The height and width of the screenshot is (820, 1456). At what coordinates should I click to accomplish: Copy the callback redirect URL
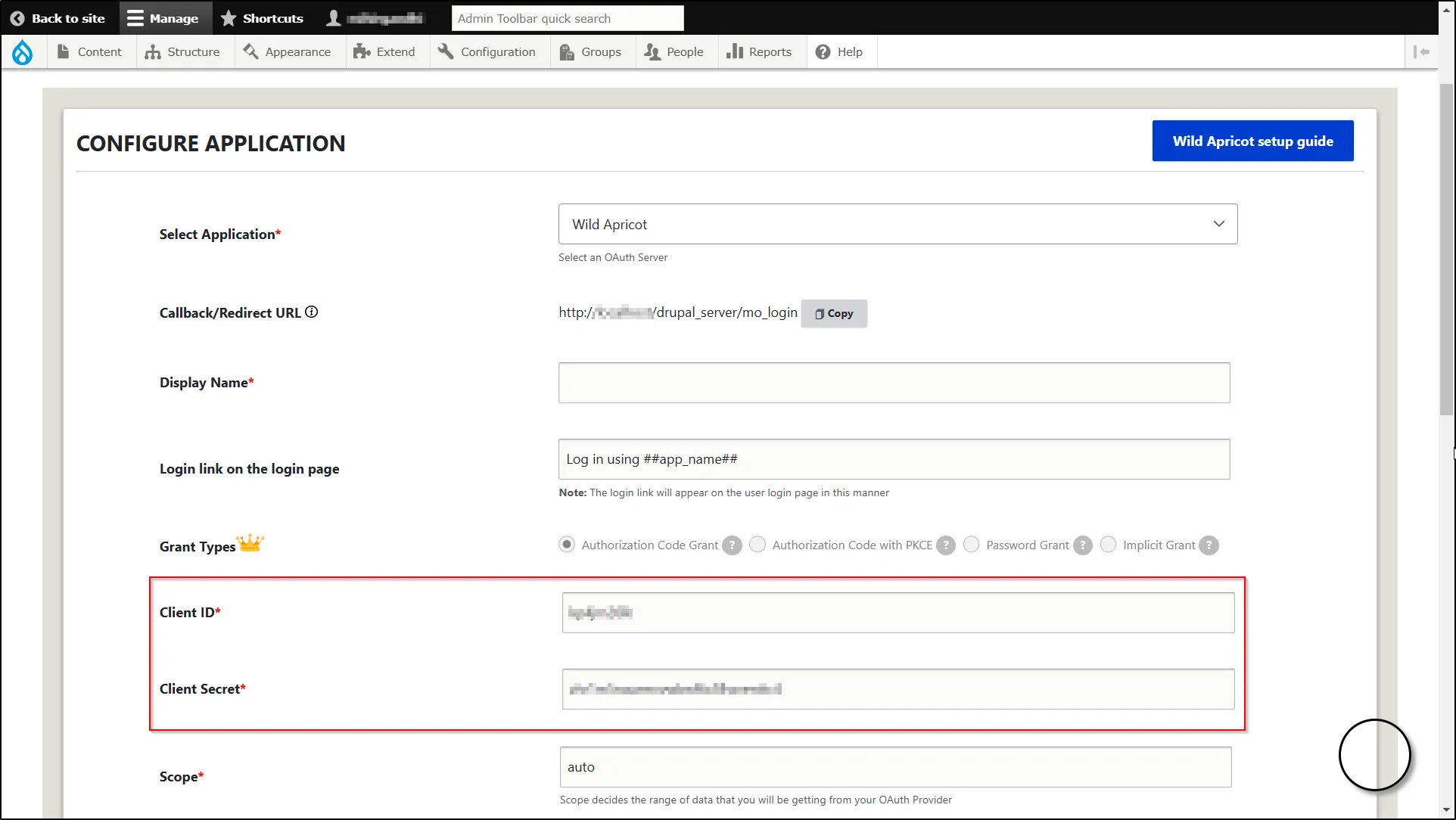pos(834,313)
